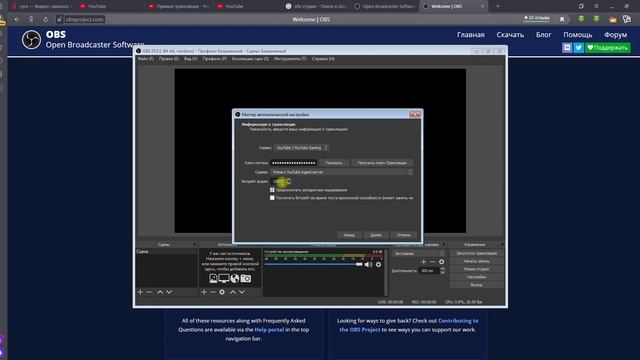Image resolution: width=640 pixels, height=360 pixels.
Task: Reload the page with refresh icon
Action: [x=45, y=19]
